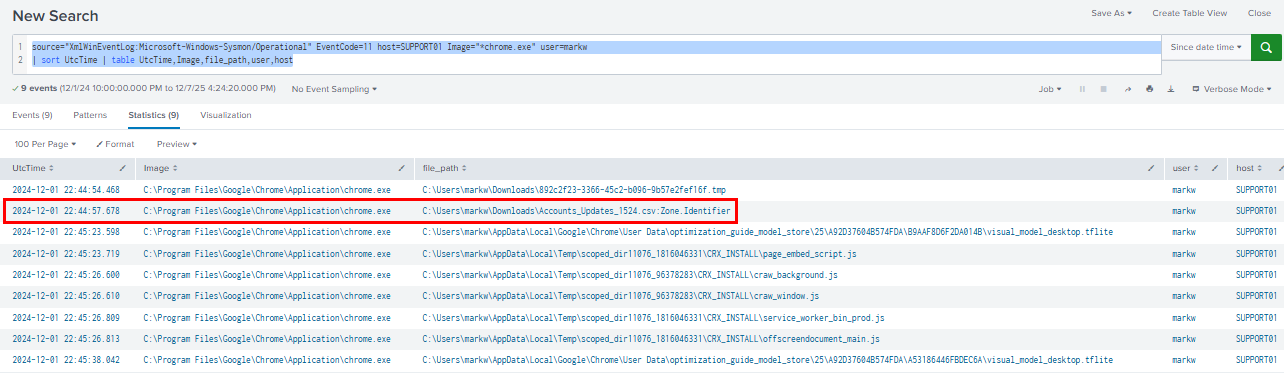
Task: Pause the search job
Action: point(1081,89)
